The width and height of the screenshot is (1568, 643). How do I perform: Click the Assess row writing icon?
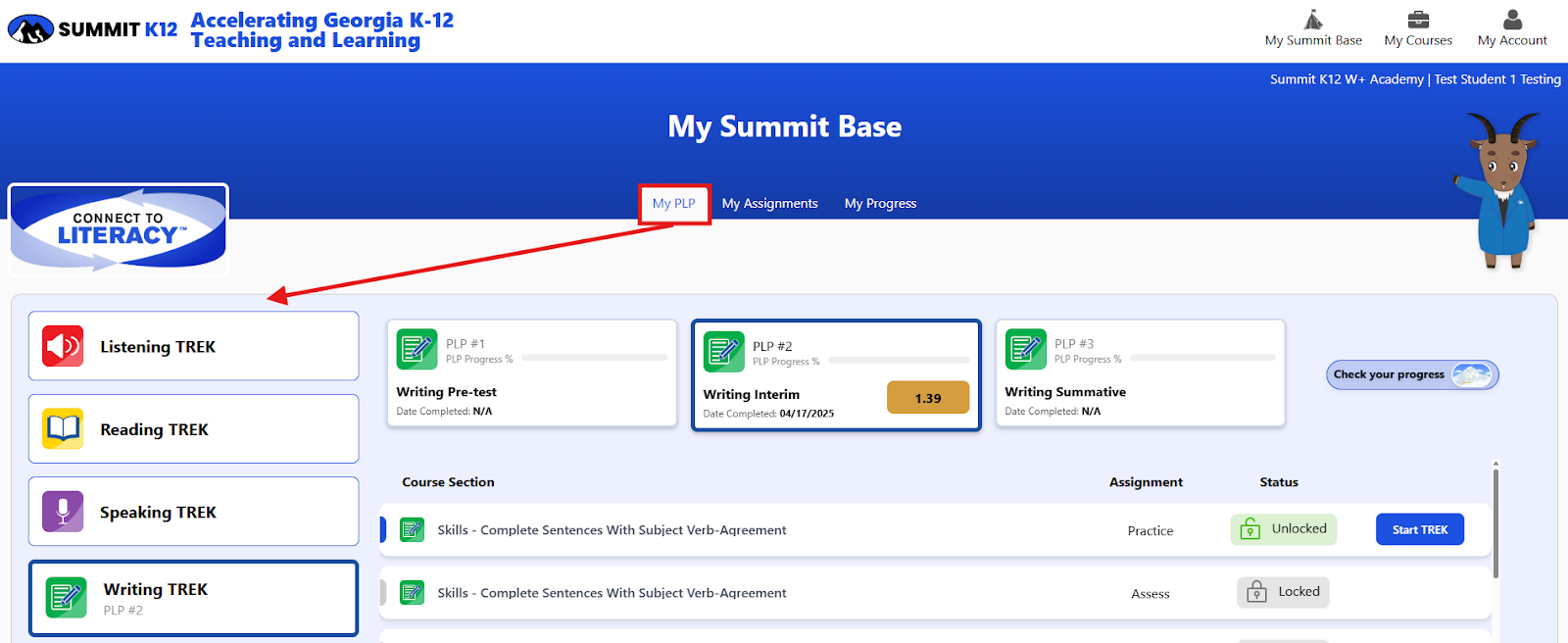click(x=413, y=592)
